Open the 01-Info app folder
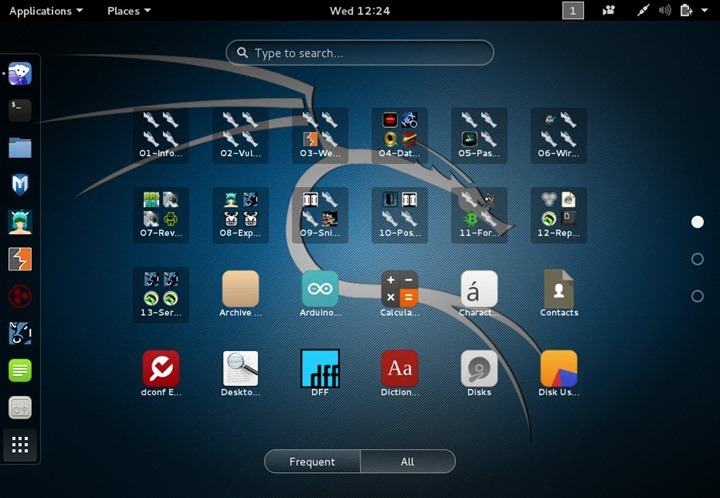The width and height of the screenshot is (720, 498). 161,135
